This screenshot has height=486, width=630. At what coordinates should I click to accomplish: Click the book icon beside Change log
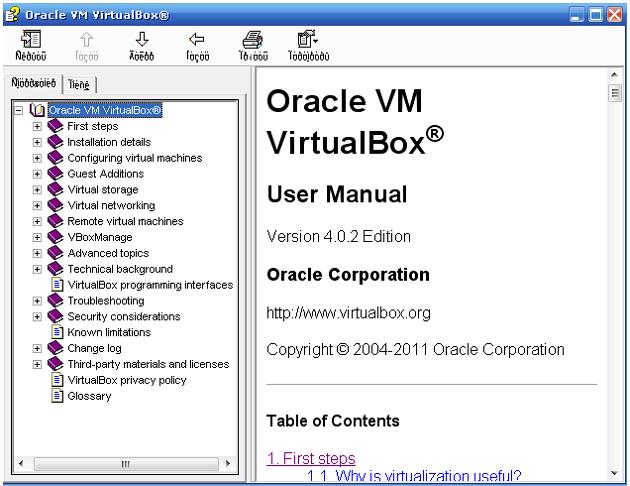coord(55,348)
